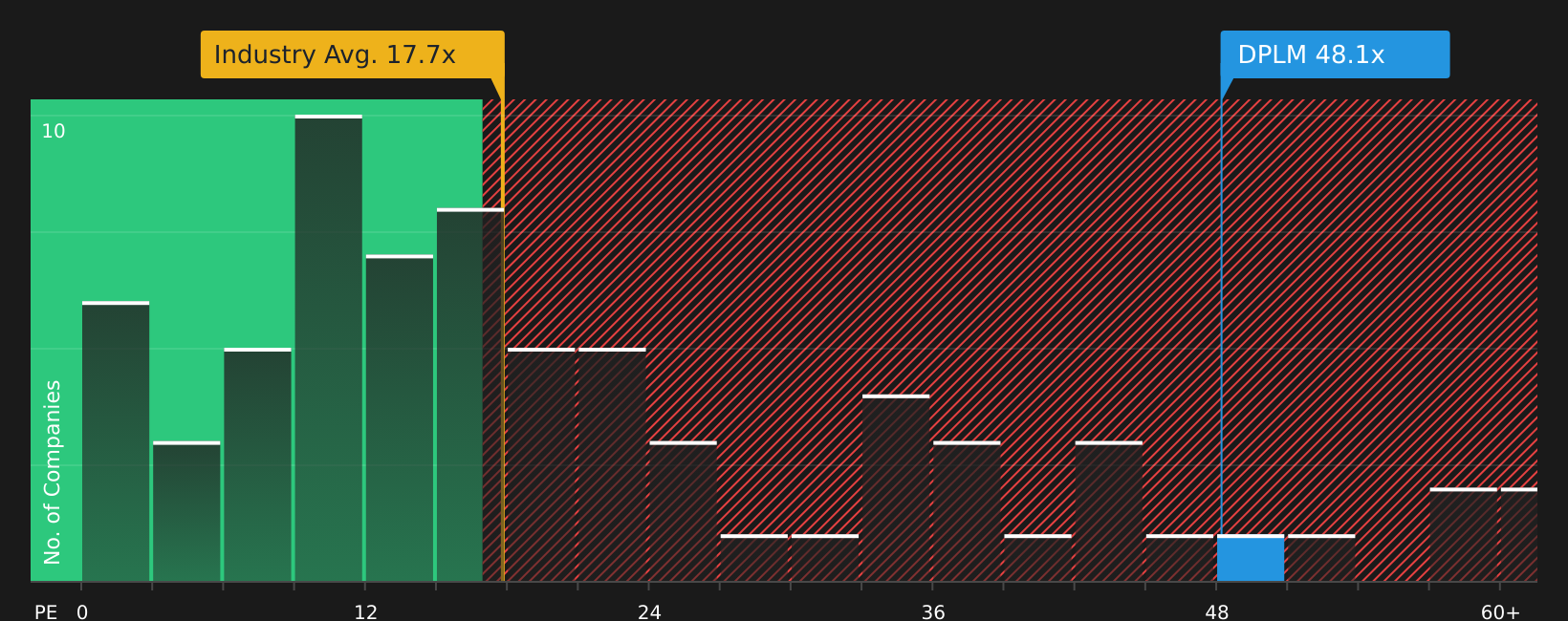Click the four-company bar ending at PE 36

(x=896, y=487)
